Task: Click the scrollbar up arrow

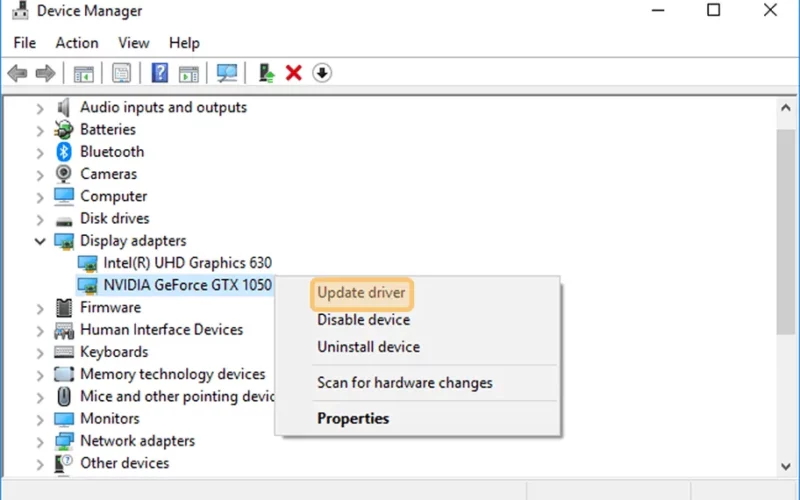Action: (x=786, y=108)
